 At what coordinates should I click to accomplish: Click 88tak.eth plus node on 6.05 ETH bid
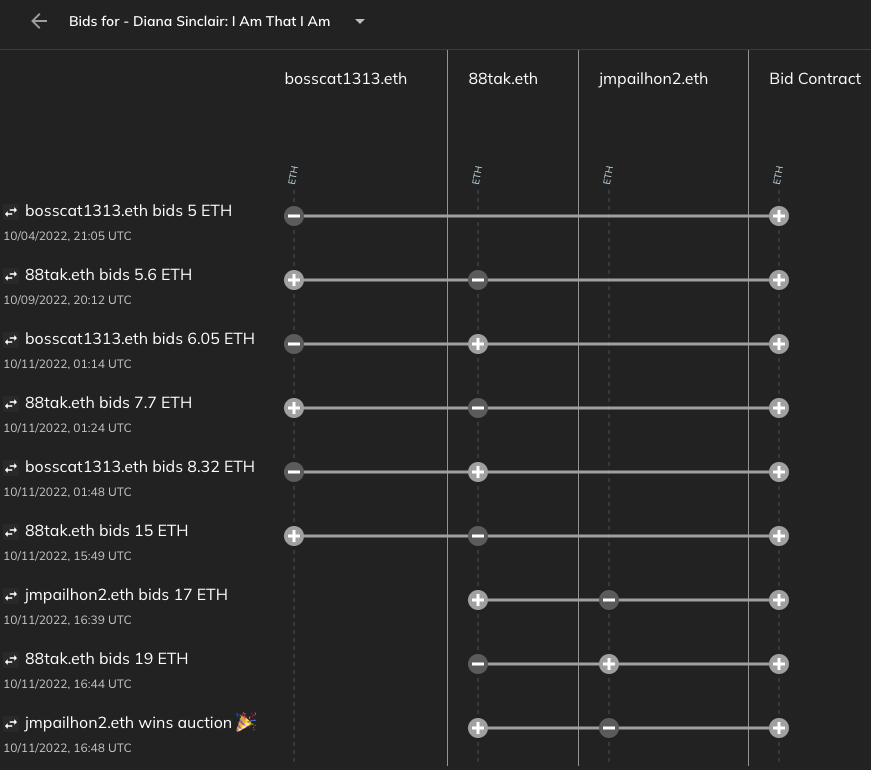tap(478, 344)
